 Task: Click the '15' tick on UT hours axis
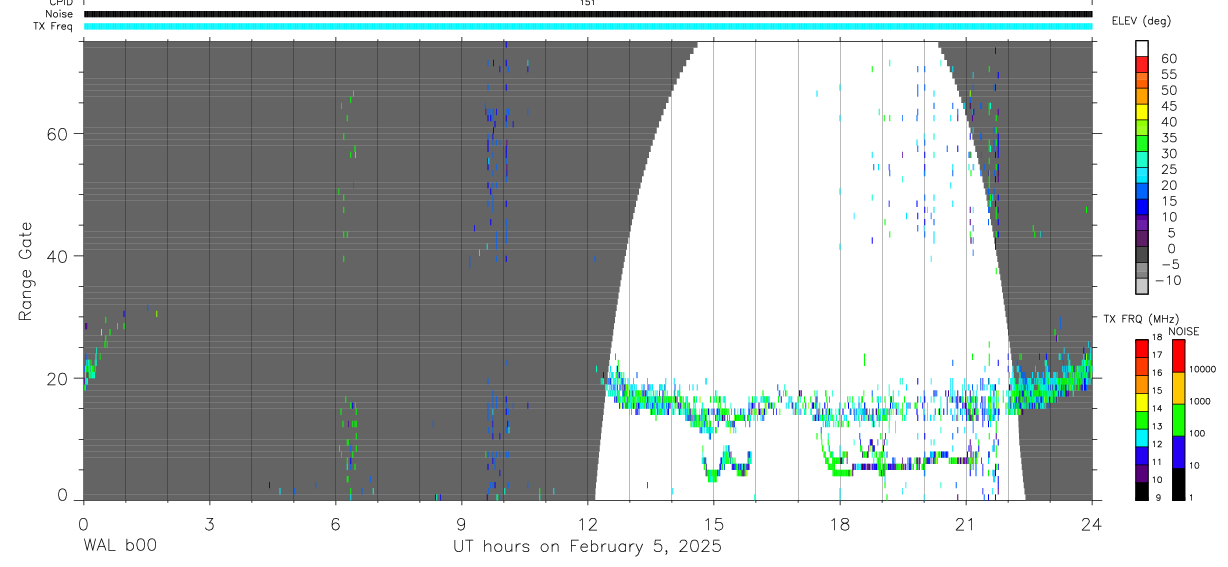714,523
